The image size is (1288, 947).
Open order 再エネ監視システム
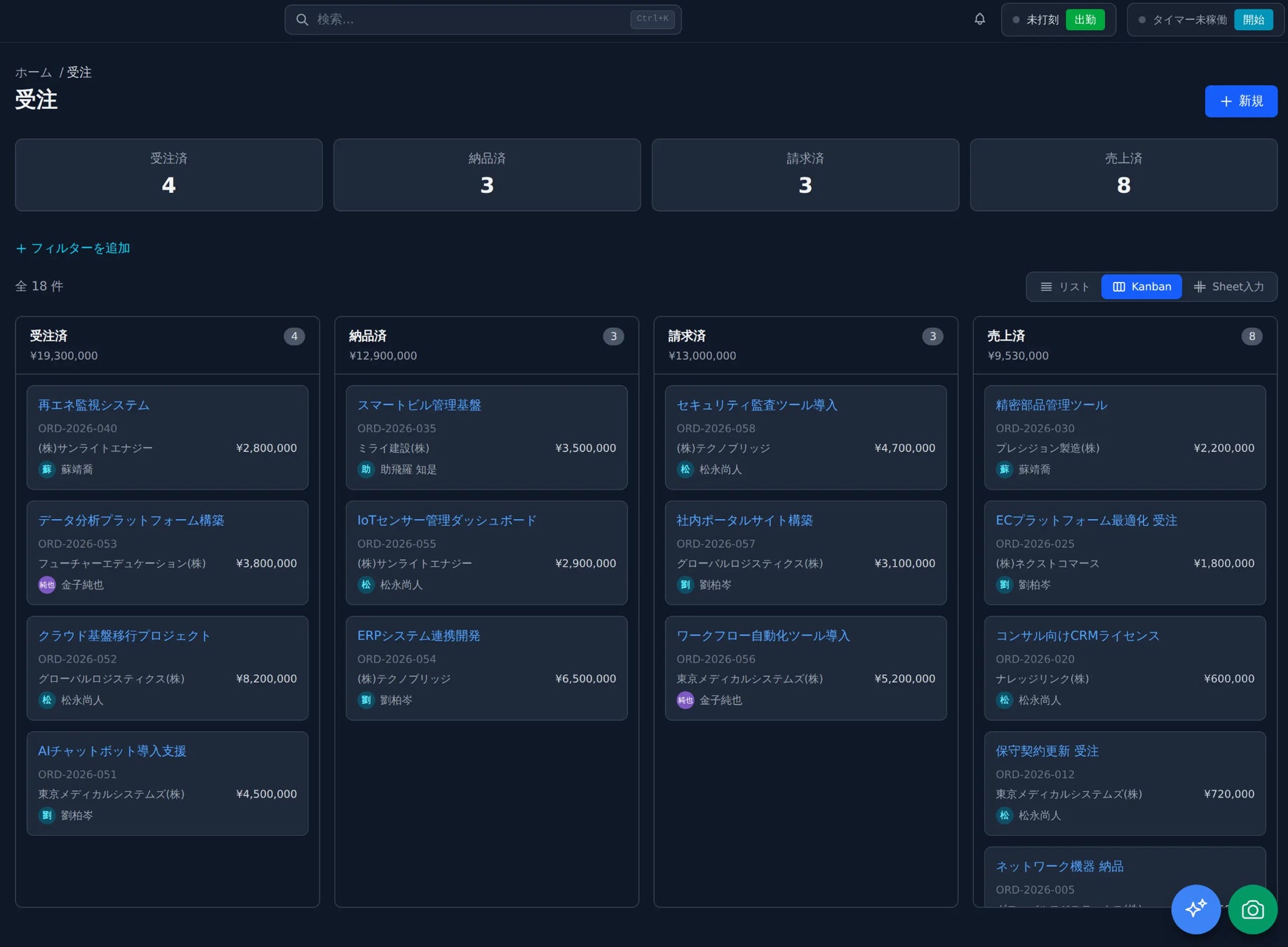94,405
